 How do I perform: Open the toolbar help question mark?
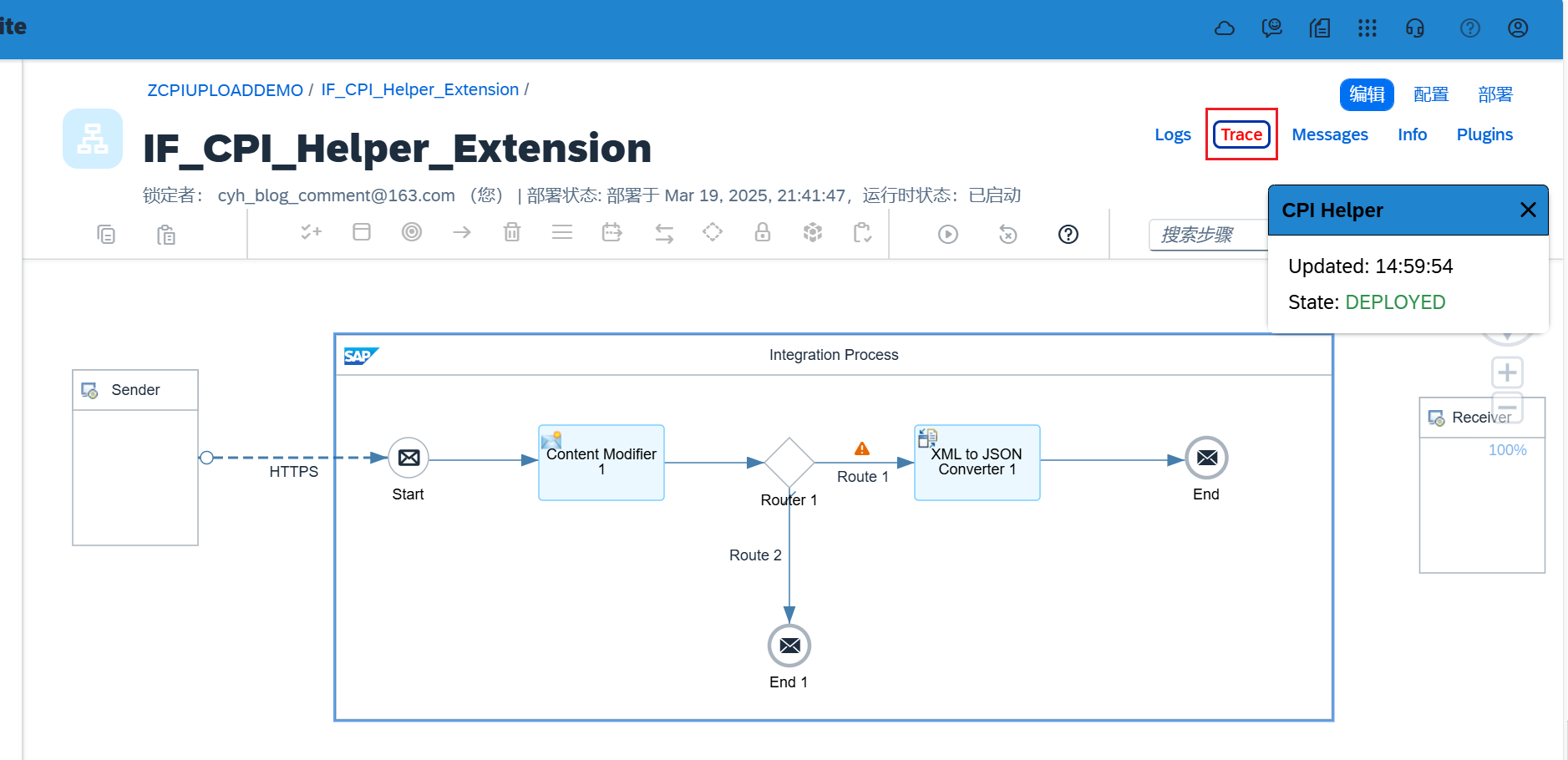pos(1068,235)
